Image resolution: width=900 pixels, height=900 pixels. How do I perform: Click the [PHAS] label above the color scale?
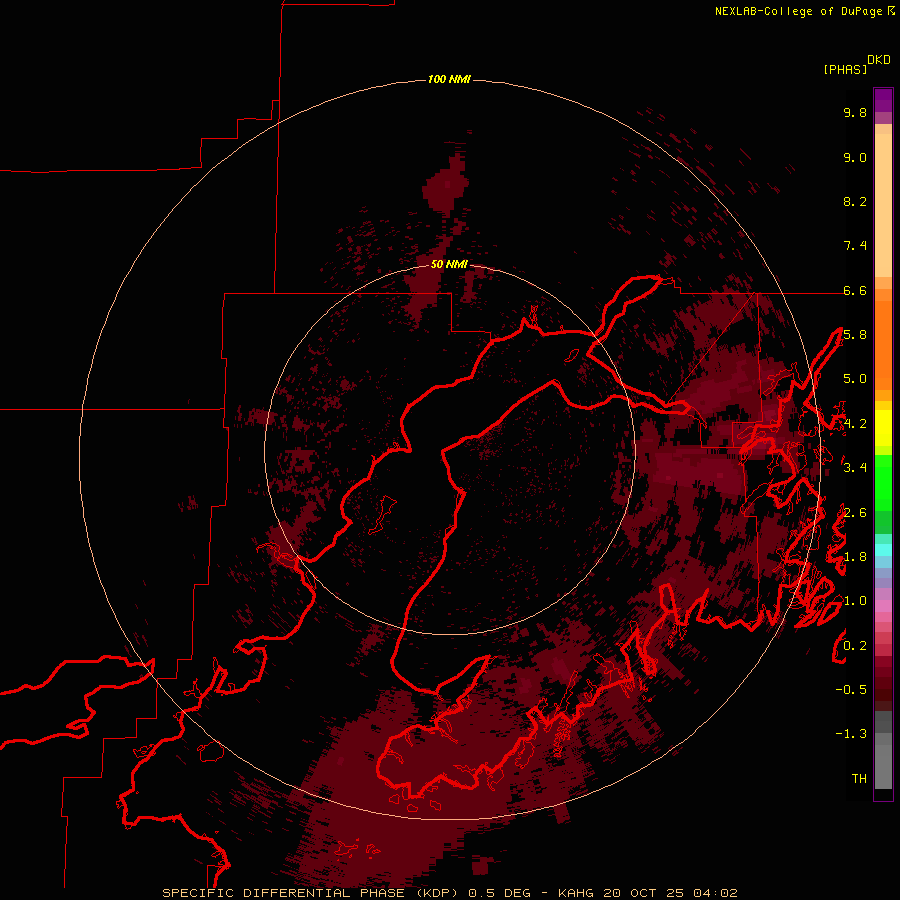[x=845, y=69]
